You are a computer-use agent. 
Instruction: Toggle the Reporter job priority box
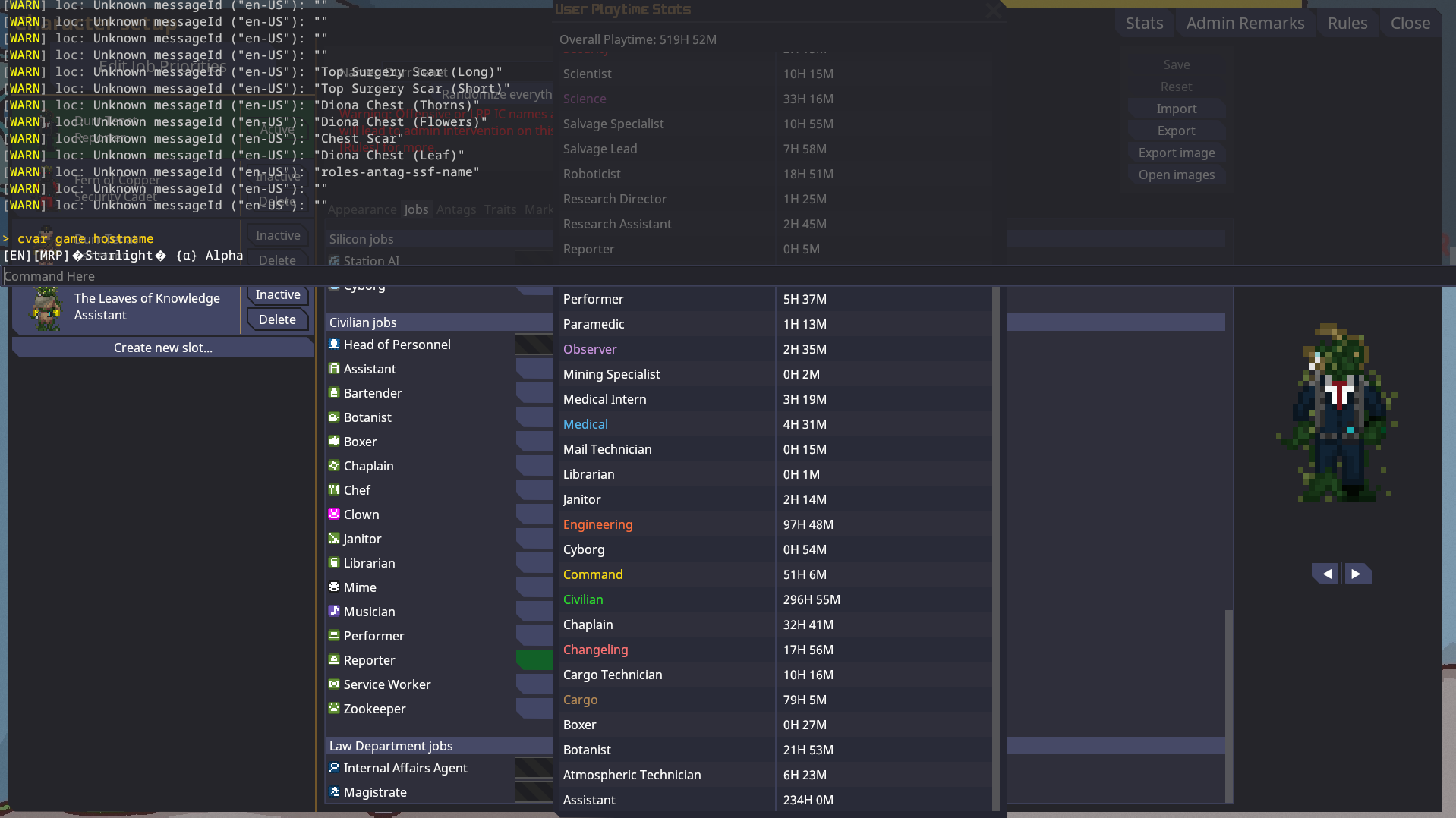pos(534,660)
